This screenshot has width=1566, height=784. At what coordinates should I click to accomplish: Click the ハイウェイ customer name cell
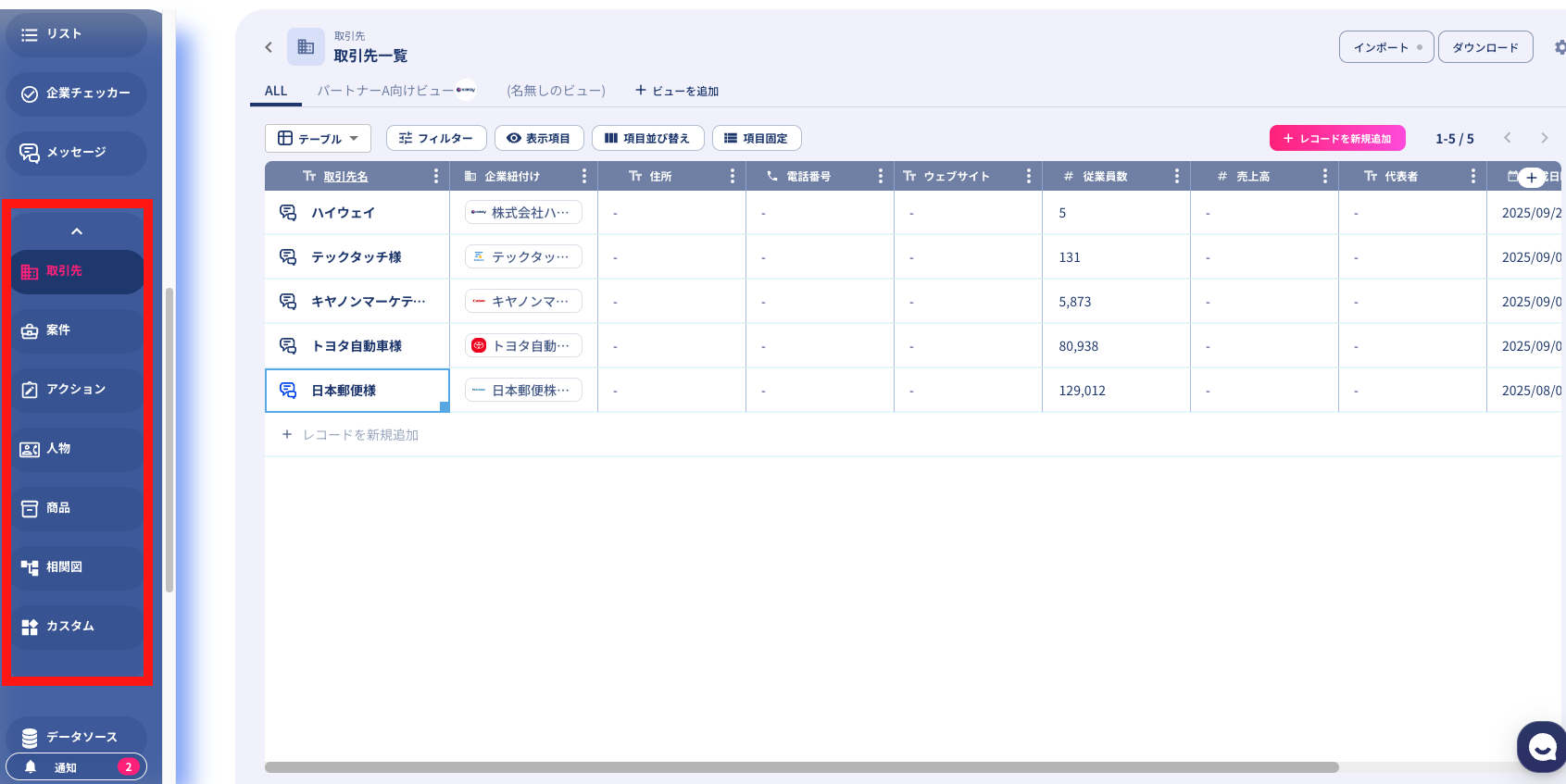click(357, 213)
